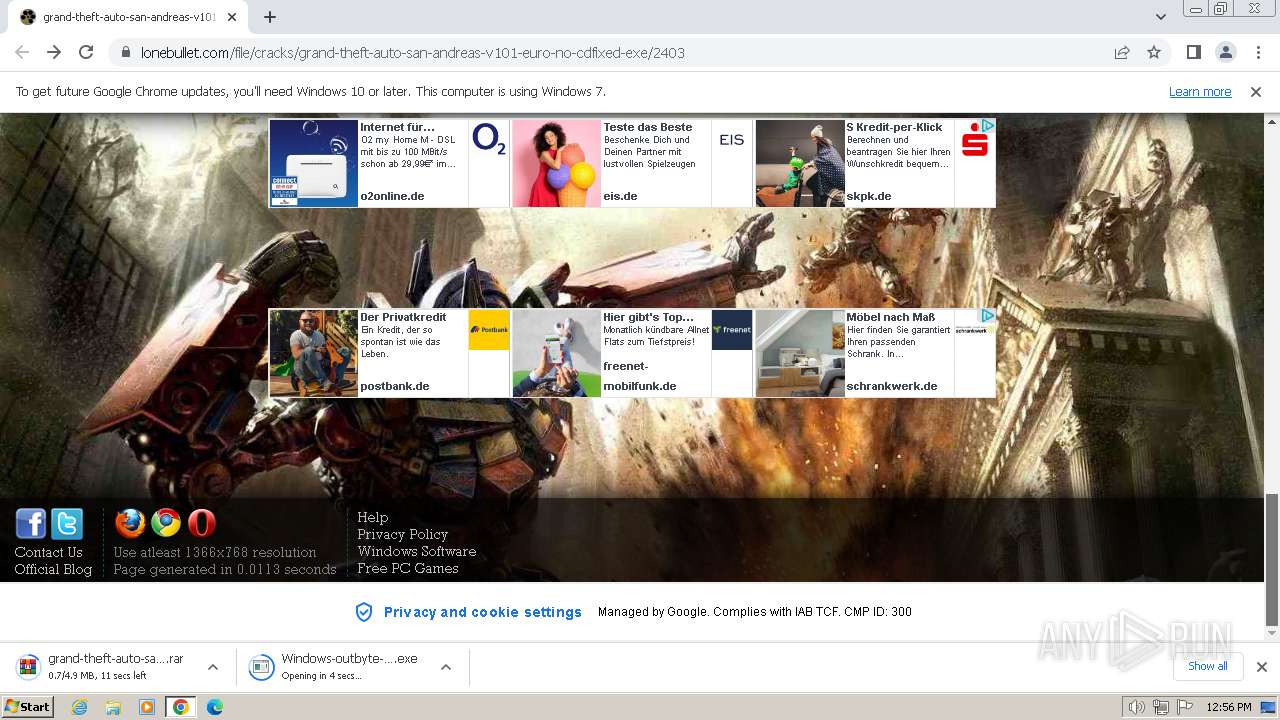Image resolution: width=1280 pixels, height=720 pixels.
Task: Show all downloads
Action: pos(1208,666)
